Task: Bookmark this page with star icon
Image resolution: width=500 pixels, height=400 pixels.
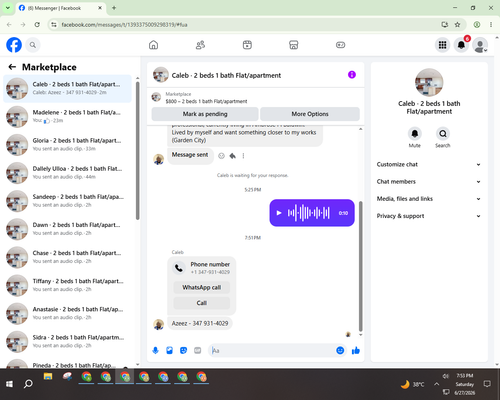Action: pyautogui.click(x=457, y=25)
